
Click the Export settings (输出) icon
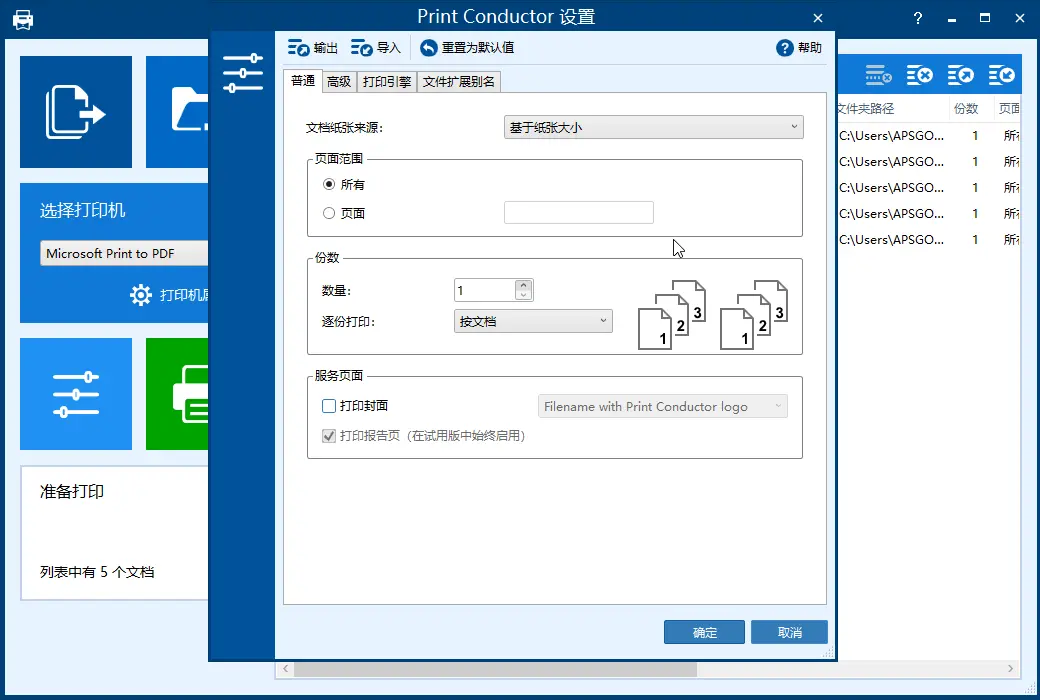(x=298, y=48)
